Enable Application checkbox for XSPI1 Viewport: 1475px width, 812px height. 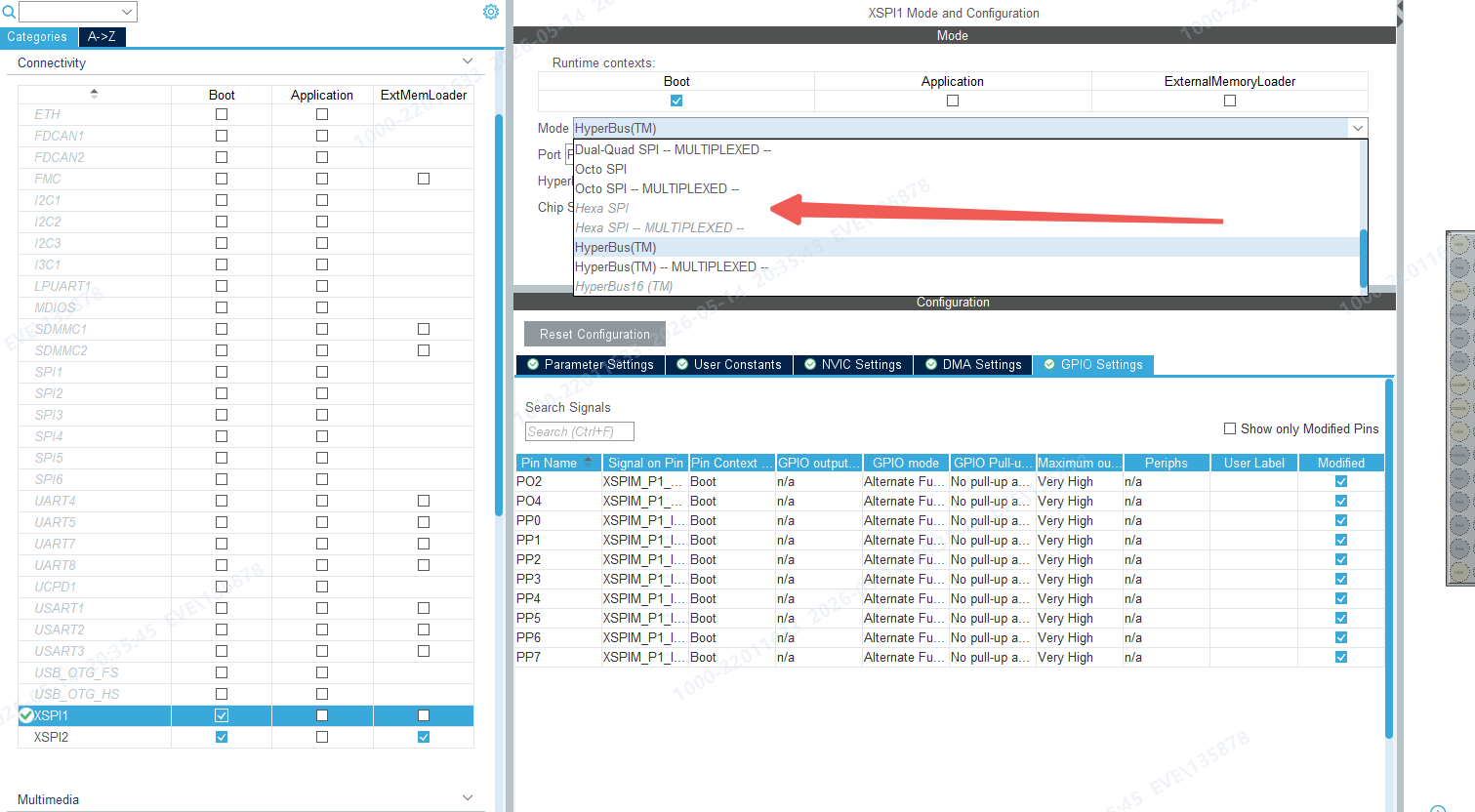[x=322, y=715]
